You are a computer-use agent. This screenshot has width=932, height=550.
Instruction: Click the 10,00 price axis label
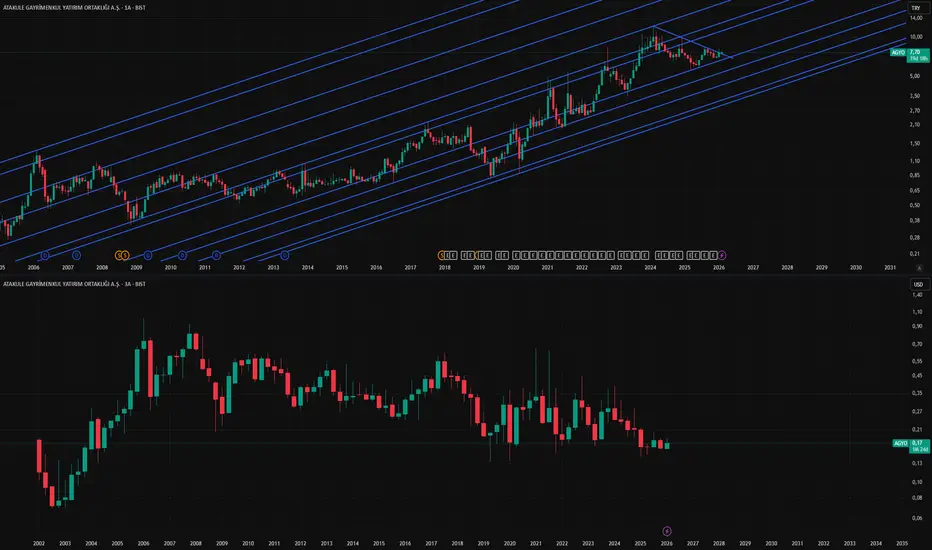click(916, 37)
